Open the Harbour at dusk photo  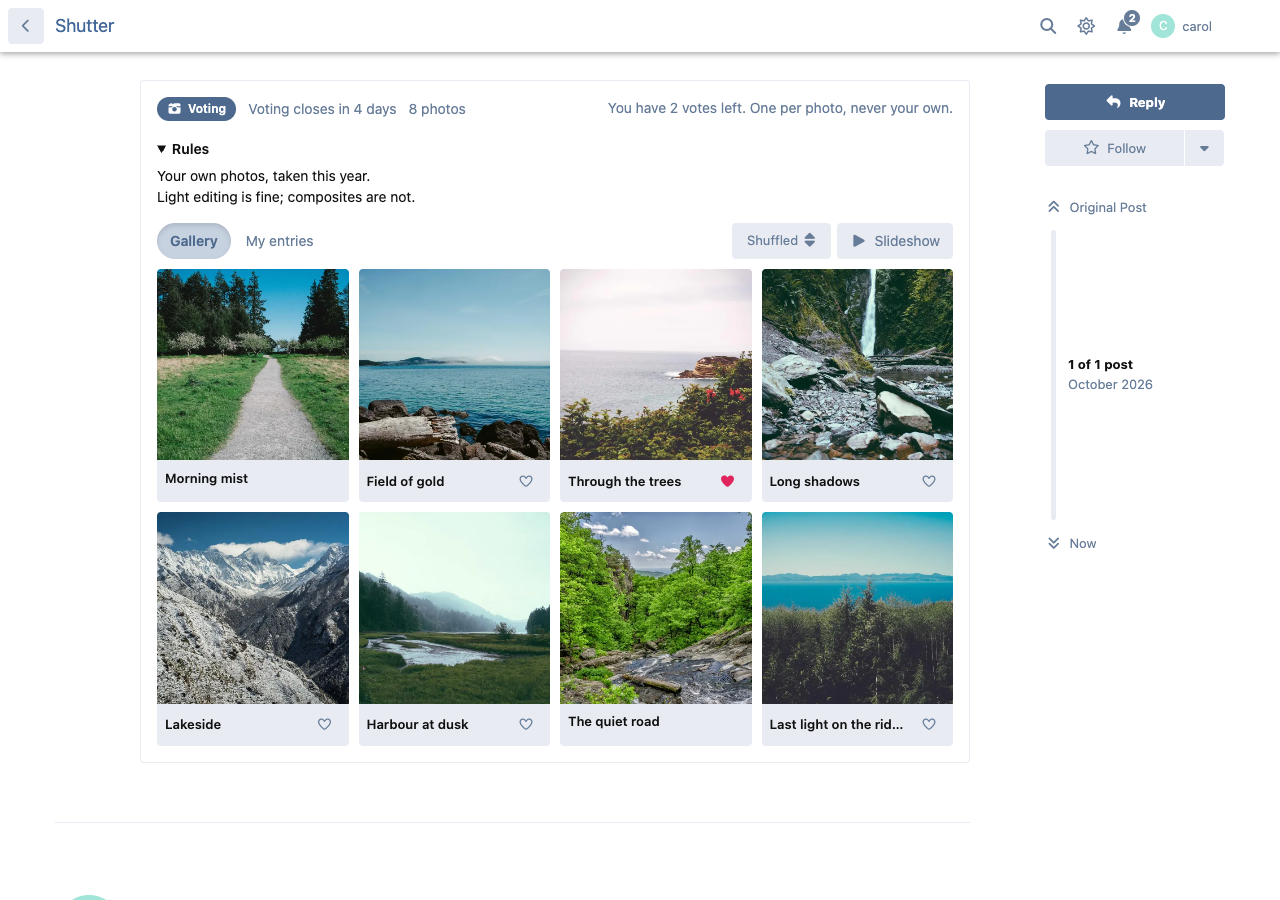454,608
